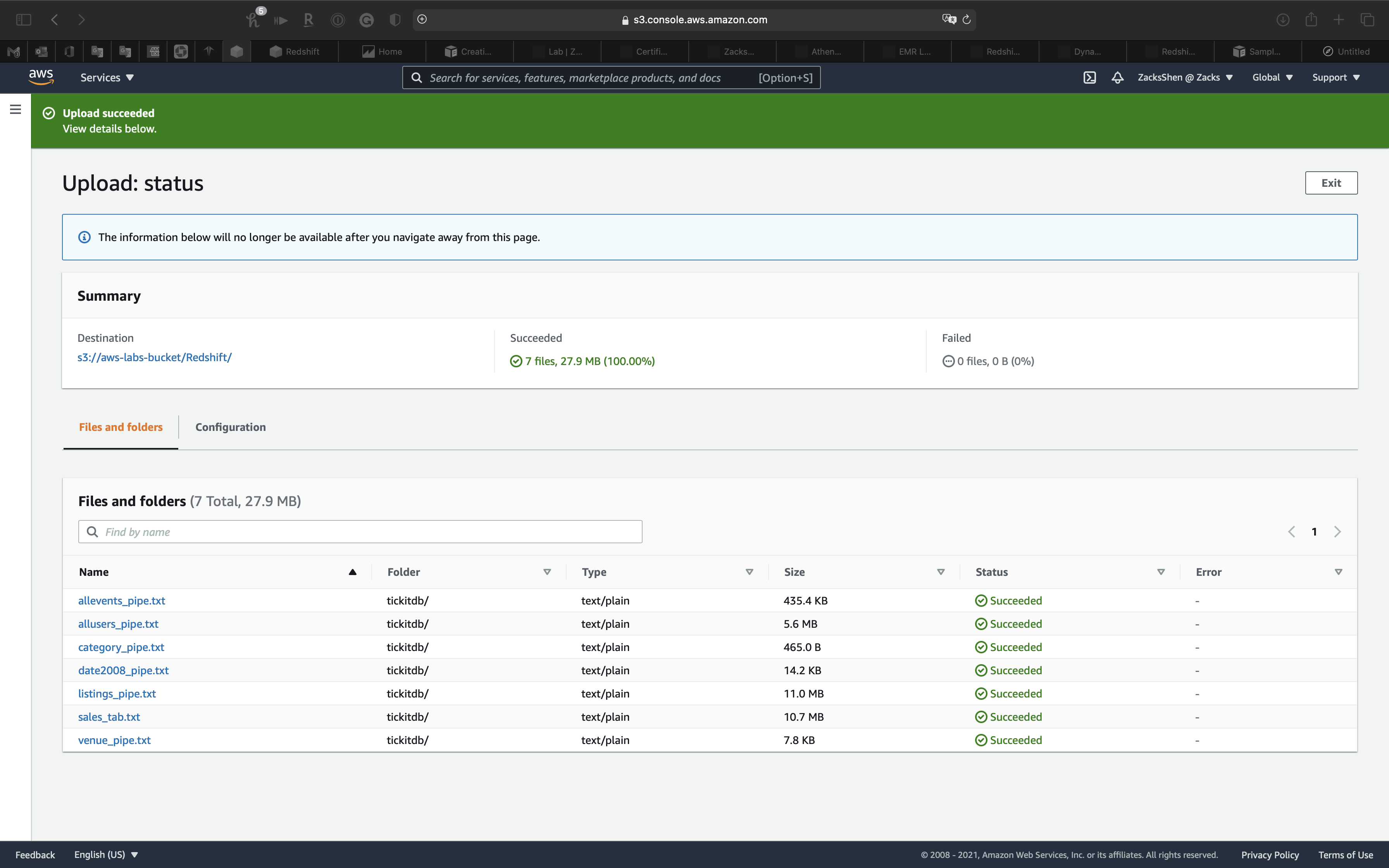Viewport: 1389px width, 868px height.
Task: Reload the page with the refresh icon
Action: [x=967, y=19]
